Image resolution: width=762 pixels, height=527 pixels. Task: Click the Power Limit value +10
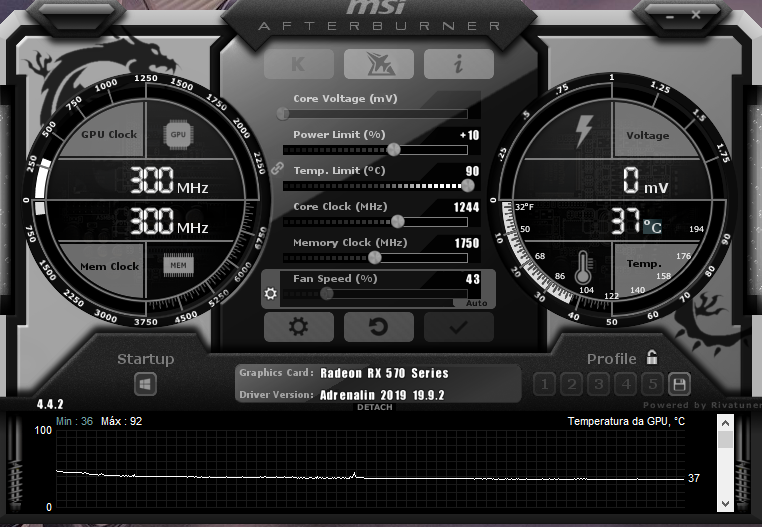click(469, 135)
